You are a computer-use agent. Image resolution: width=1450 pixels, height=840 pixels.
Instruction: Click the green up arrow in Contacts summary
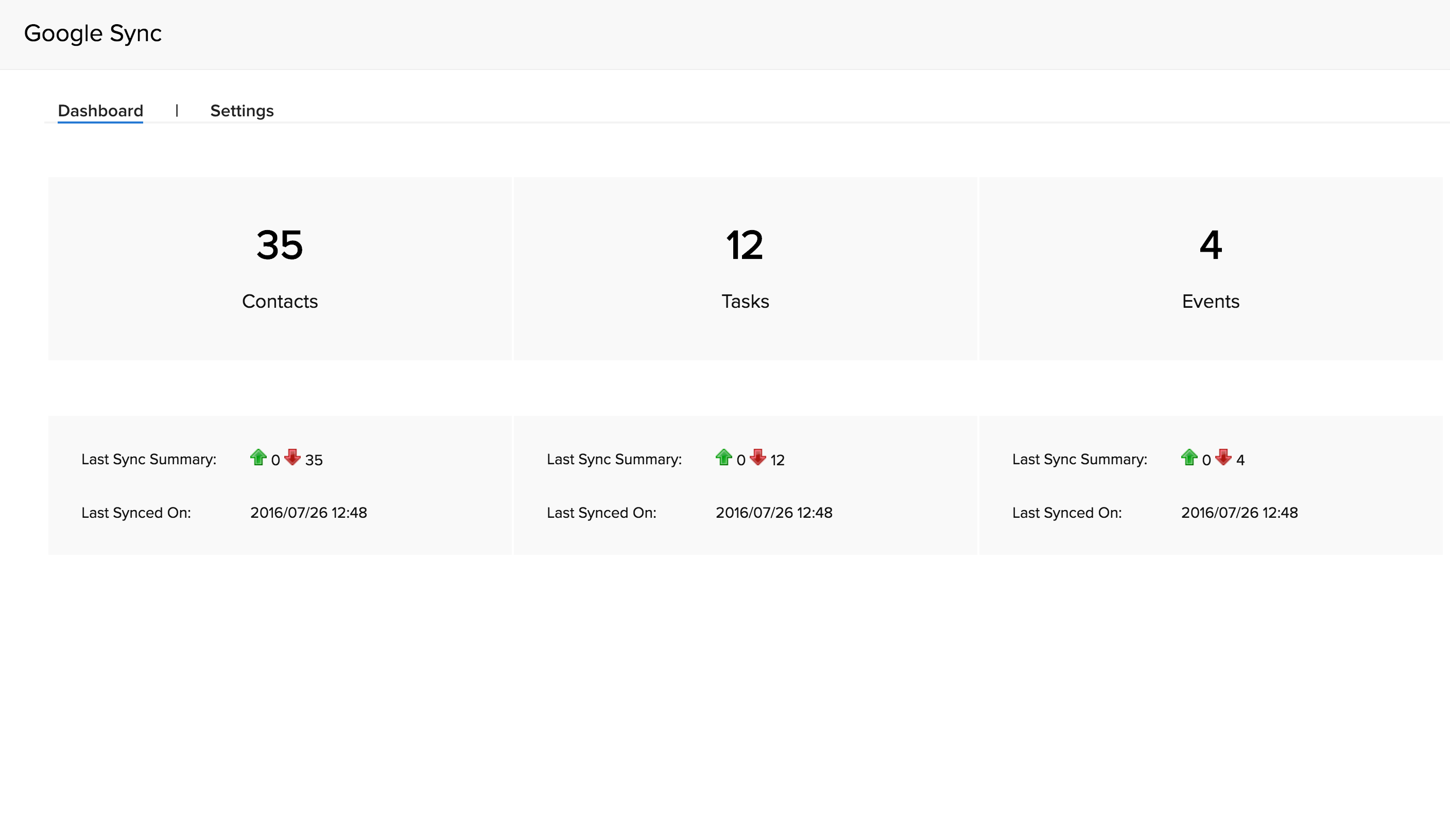tap(258, 458)
